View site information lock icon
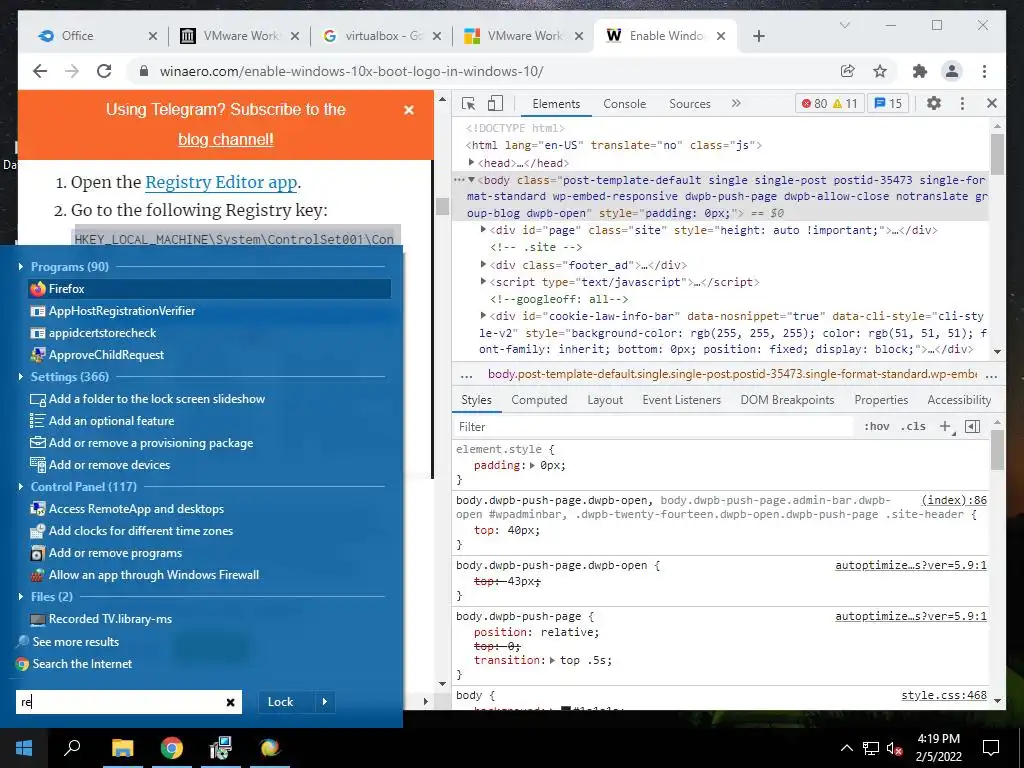1024x768 pixels. [144, 71]
